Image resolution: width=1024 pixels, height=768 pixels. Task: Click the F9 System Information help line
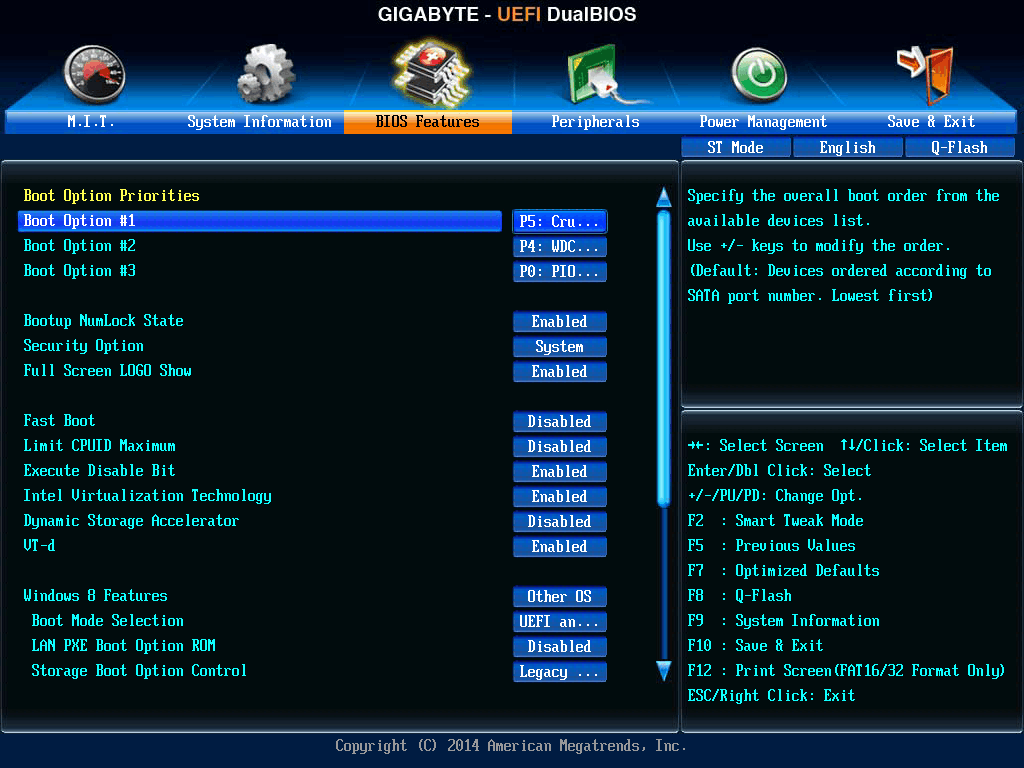pos(783,620)
